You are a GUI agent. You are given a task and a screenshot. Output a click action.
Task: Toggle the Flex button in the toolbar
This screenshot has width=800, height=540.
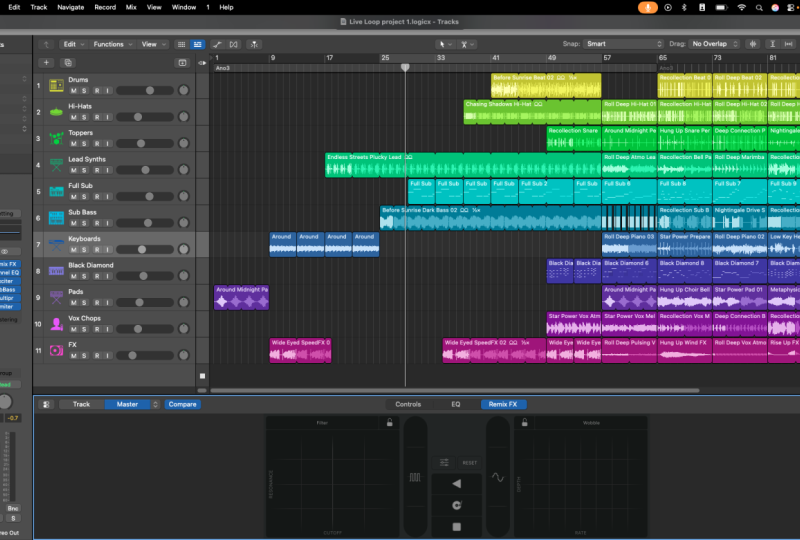234,44
